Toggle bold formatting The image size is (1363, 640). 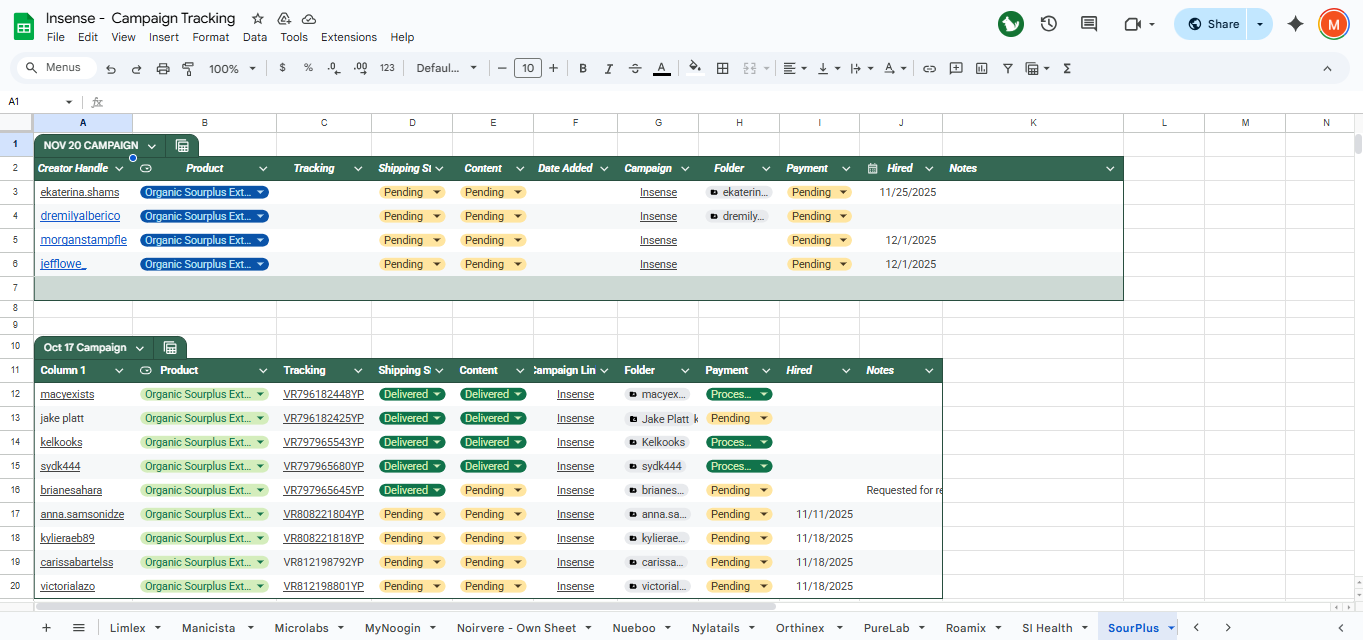(x=583, y=68)
